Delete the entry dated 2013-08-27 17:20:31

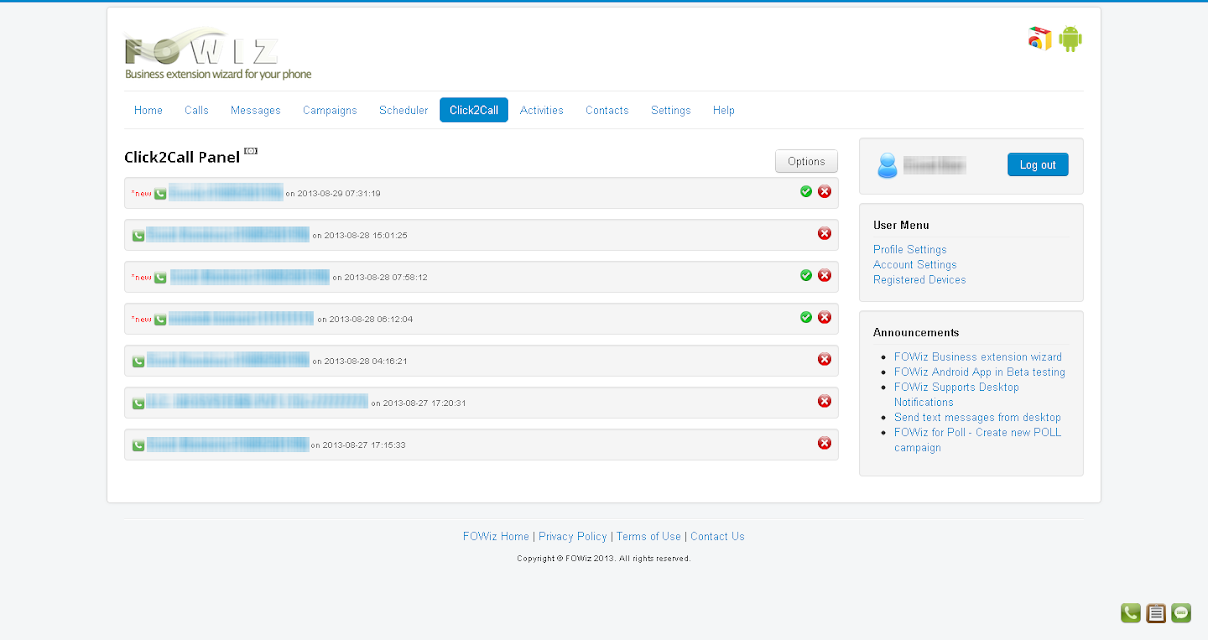[824, 401]
